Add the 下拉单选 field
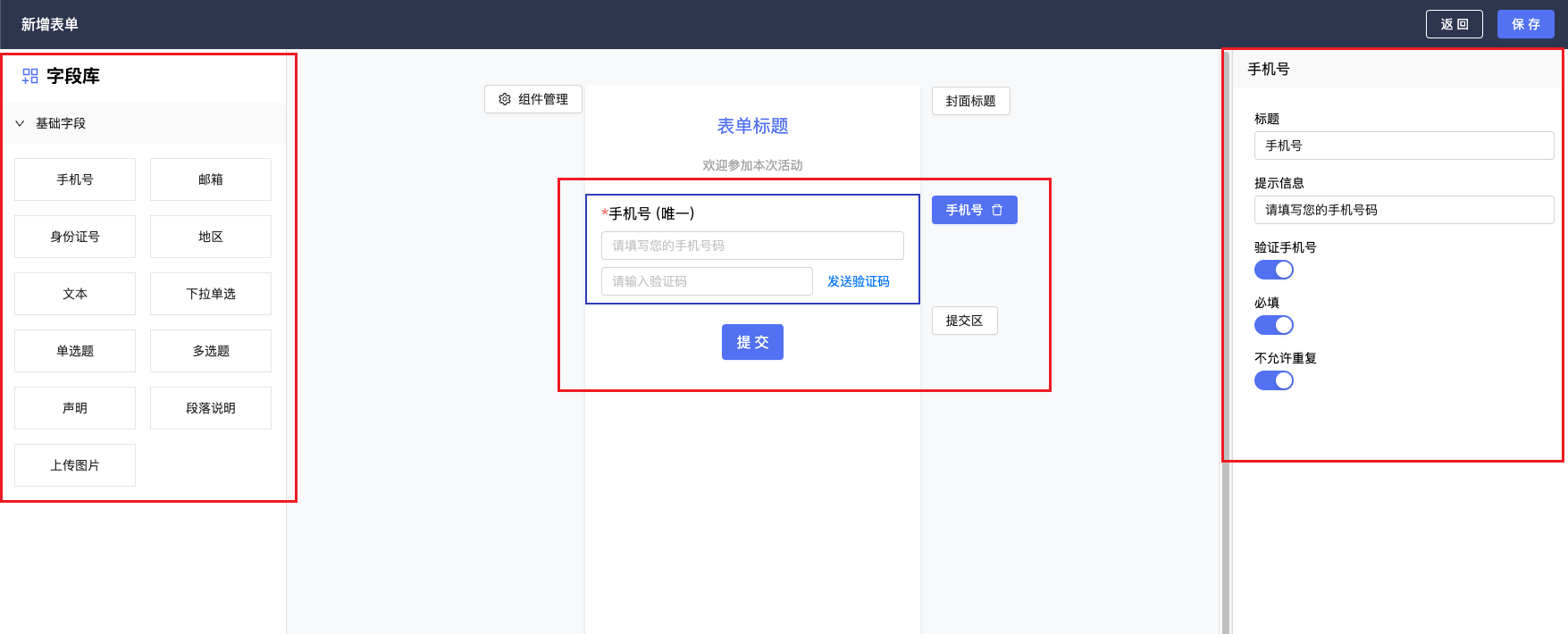Screen dimensions: 1568x634 point(211,294)
